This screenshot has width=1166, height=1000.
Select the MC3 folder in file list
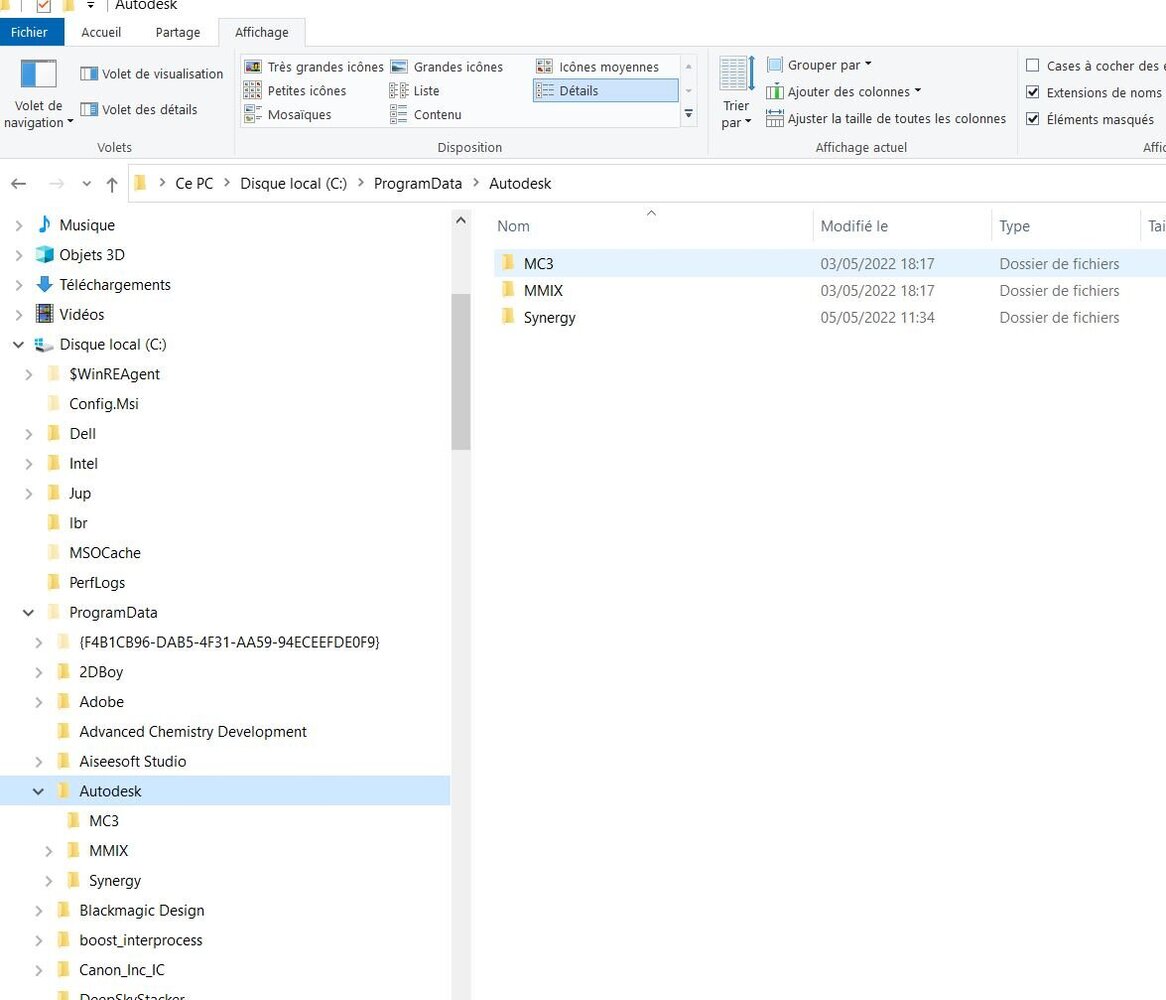(538, 264)
